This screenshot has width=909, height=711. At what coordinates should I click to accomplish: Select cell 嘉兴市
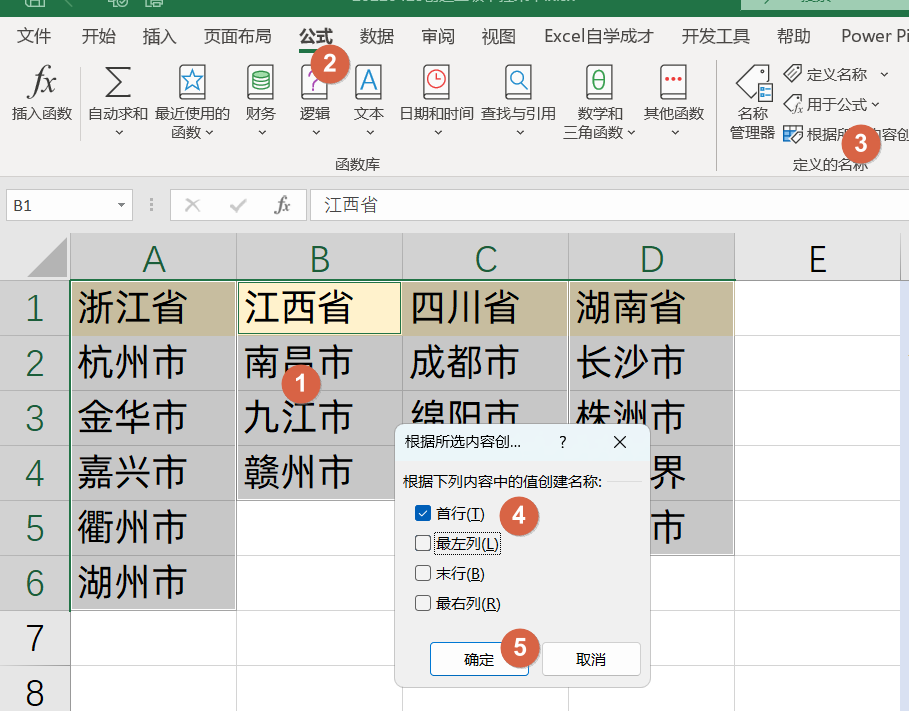[153, 473]
